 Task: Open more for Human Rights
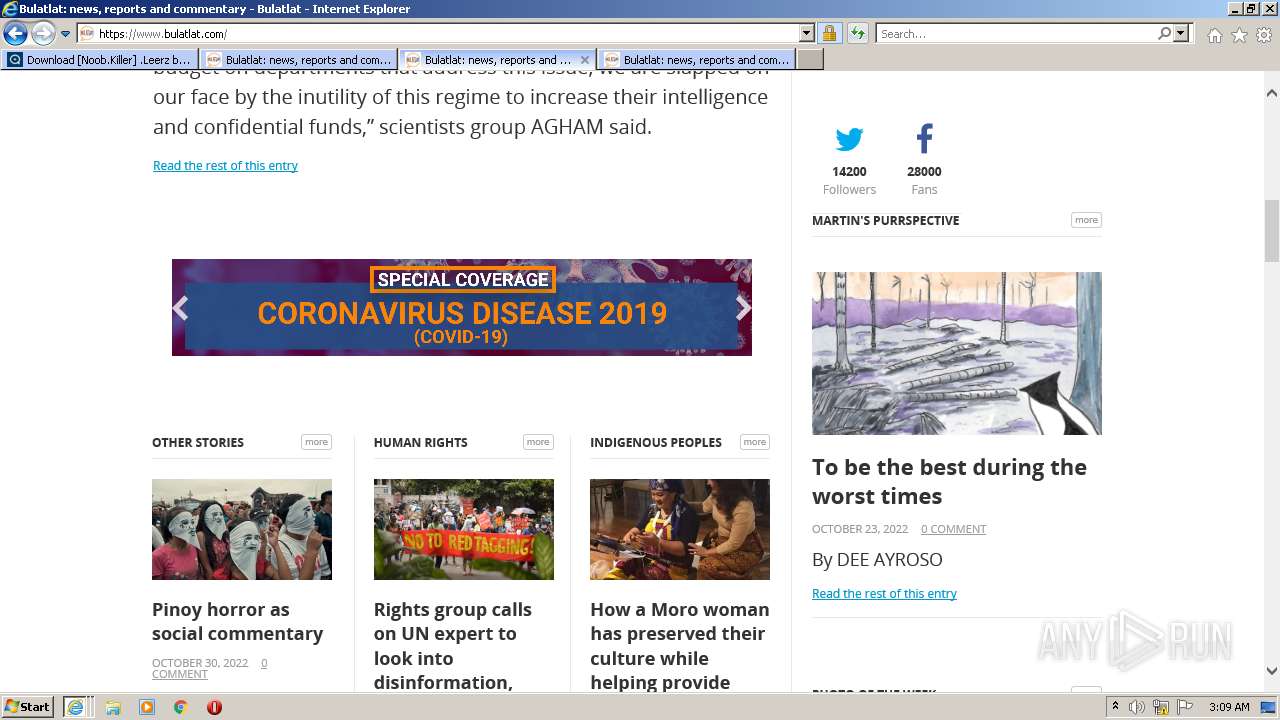pyautogui.click(x=538, y=442)
